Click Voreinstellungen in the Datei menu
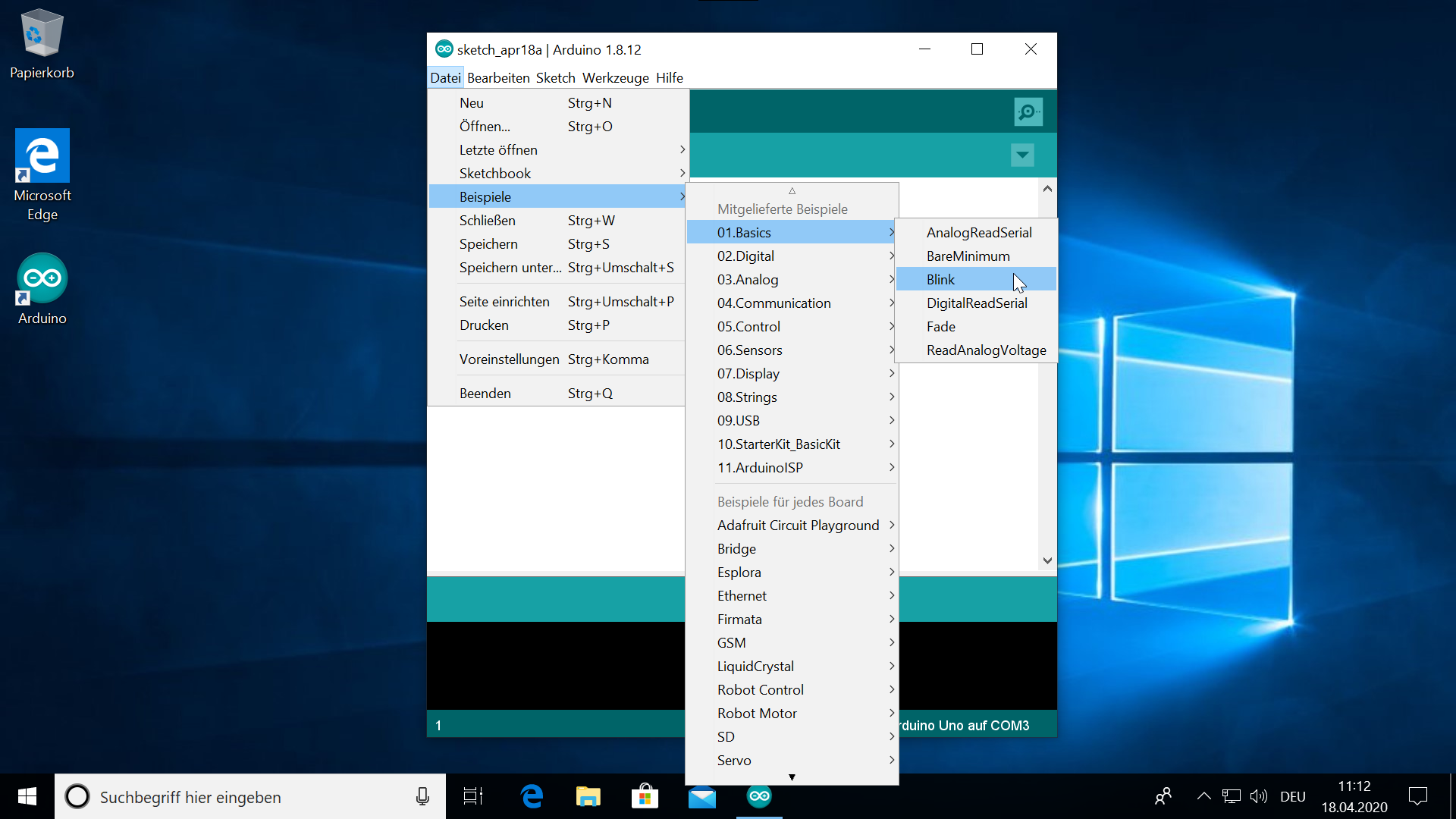 (x=558, y=359)
